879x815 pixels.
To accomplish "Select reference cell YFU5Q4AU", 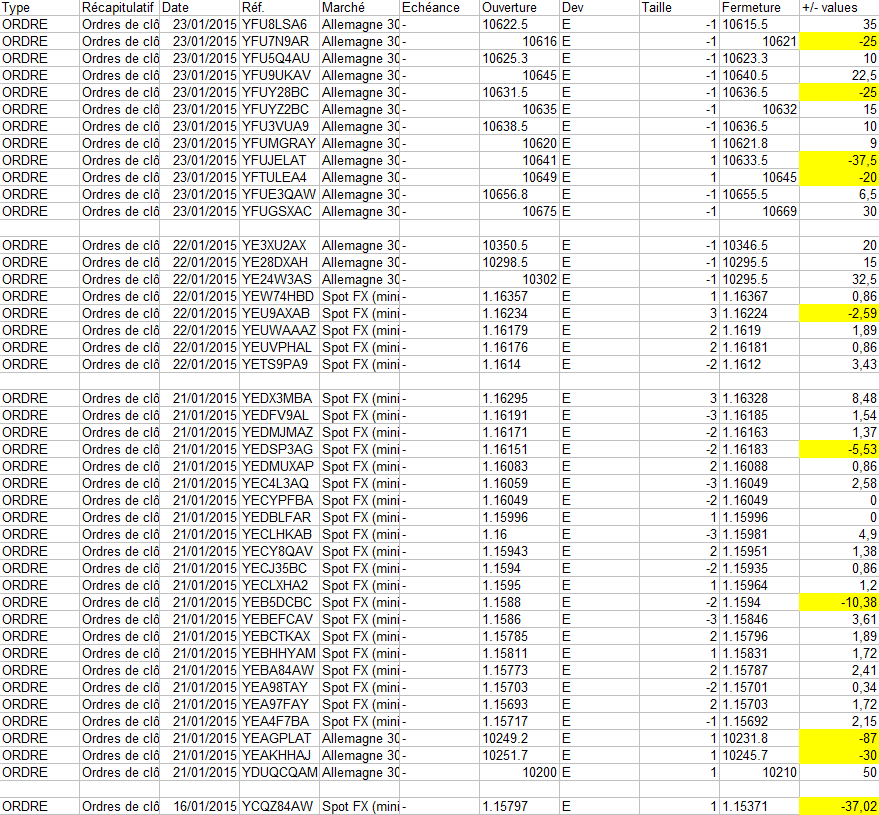I will tap(280, 58).
